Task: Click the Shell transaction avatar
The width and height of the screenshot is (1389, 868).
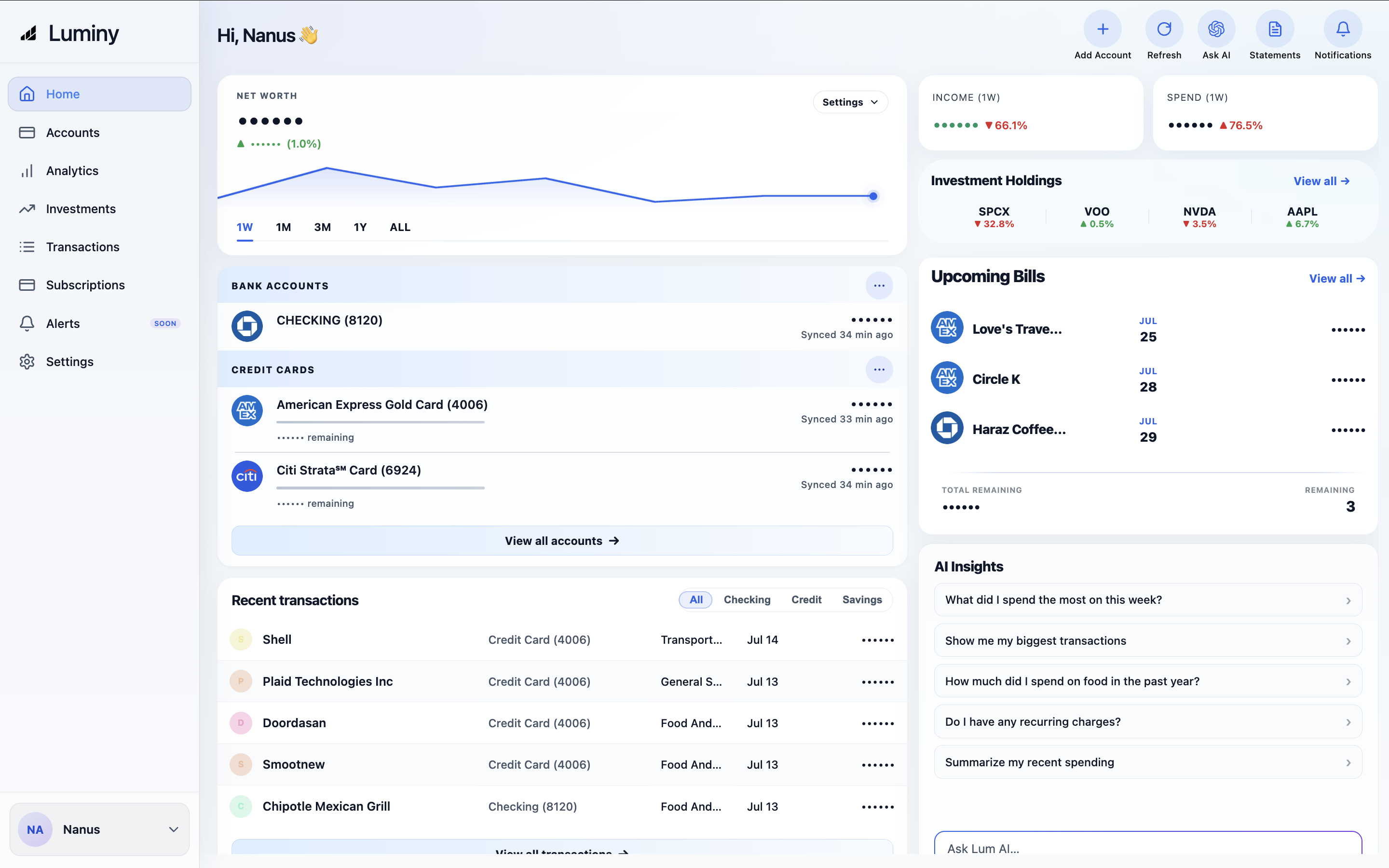Action: 241,639
